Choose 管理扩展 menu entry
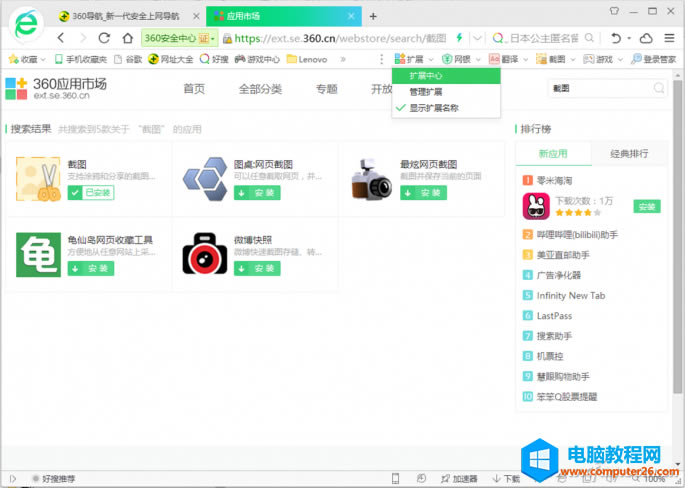Image resolution: width=685 pixels, height=488 pixels. point(425,92)
